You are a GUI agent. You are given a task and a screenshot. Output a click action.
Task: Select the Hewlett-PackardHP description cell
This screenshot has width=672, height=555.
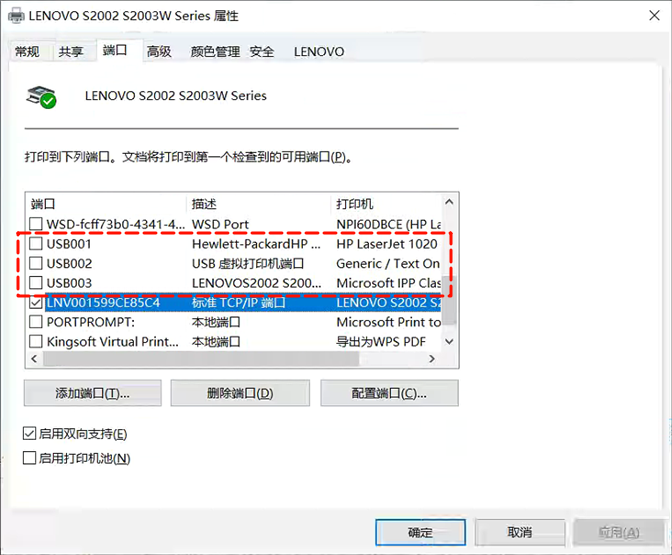pos(256,244)
